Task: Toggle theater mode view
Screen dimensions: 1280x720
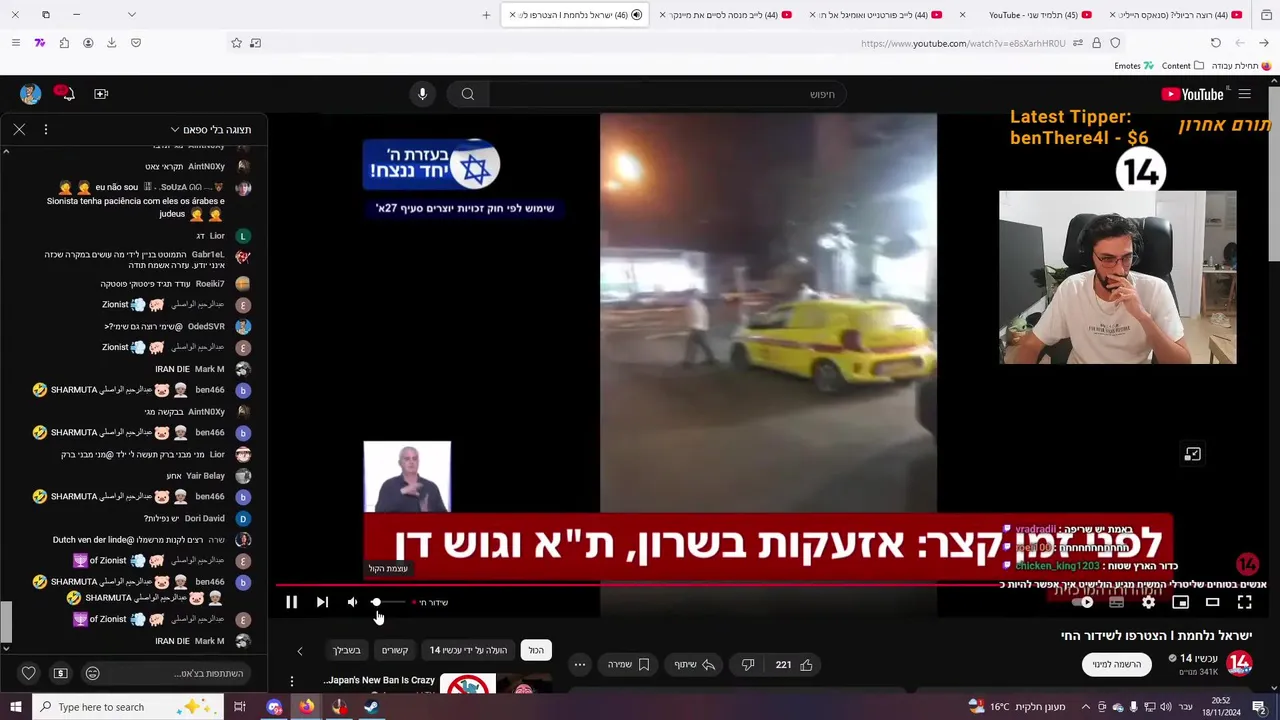Action: (x=1212, y=602)
